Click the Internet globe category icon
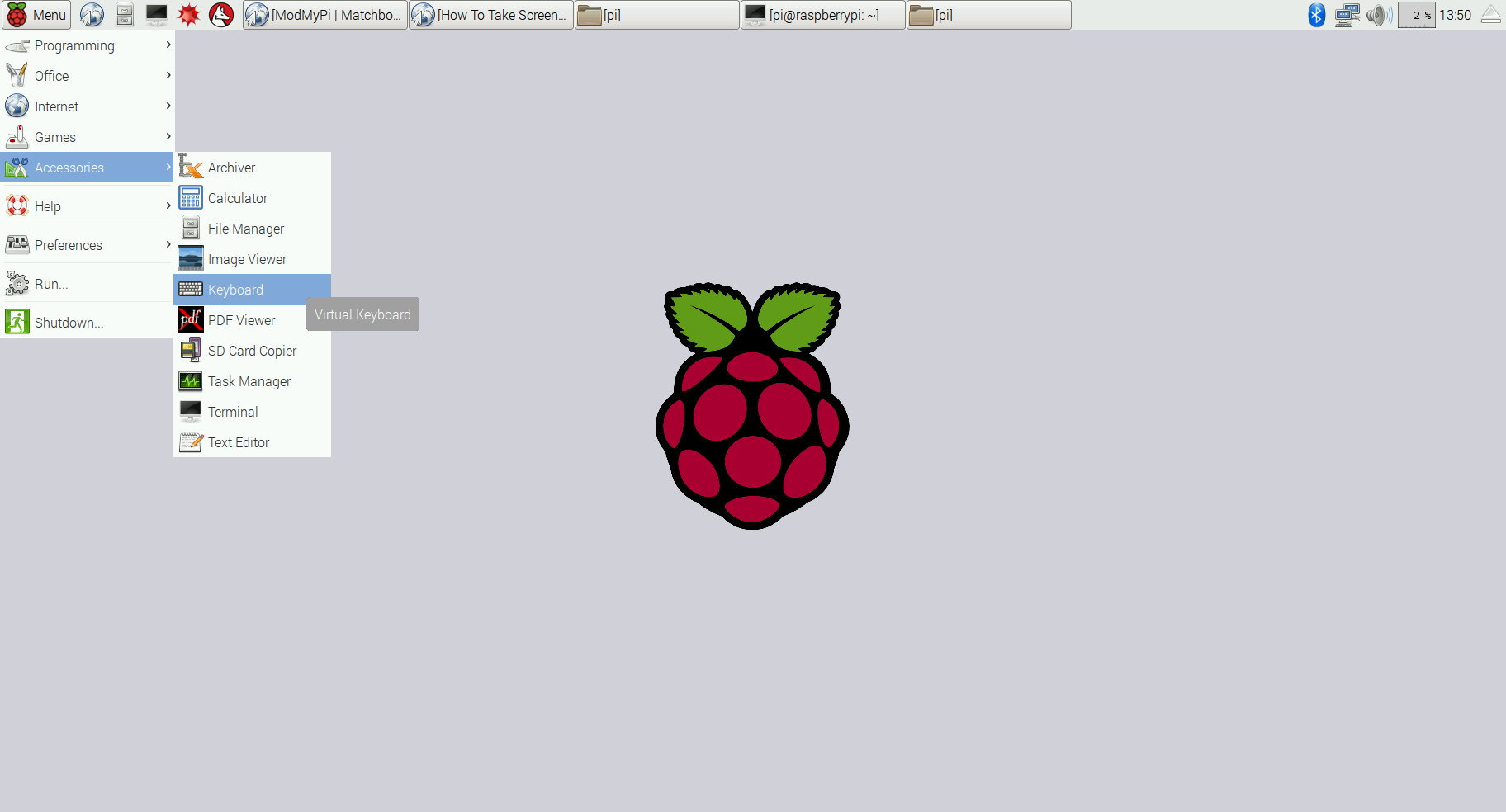Viewport: 1506px width, 812px height. [17, 106]
